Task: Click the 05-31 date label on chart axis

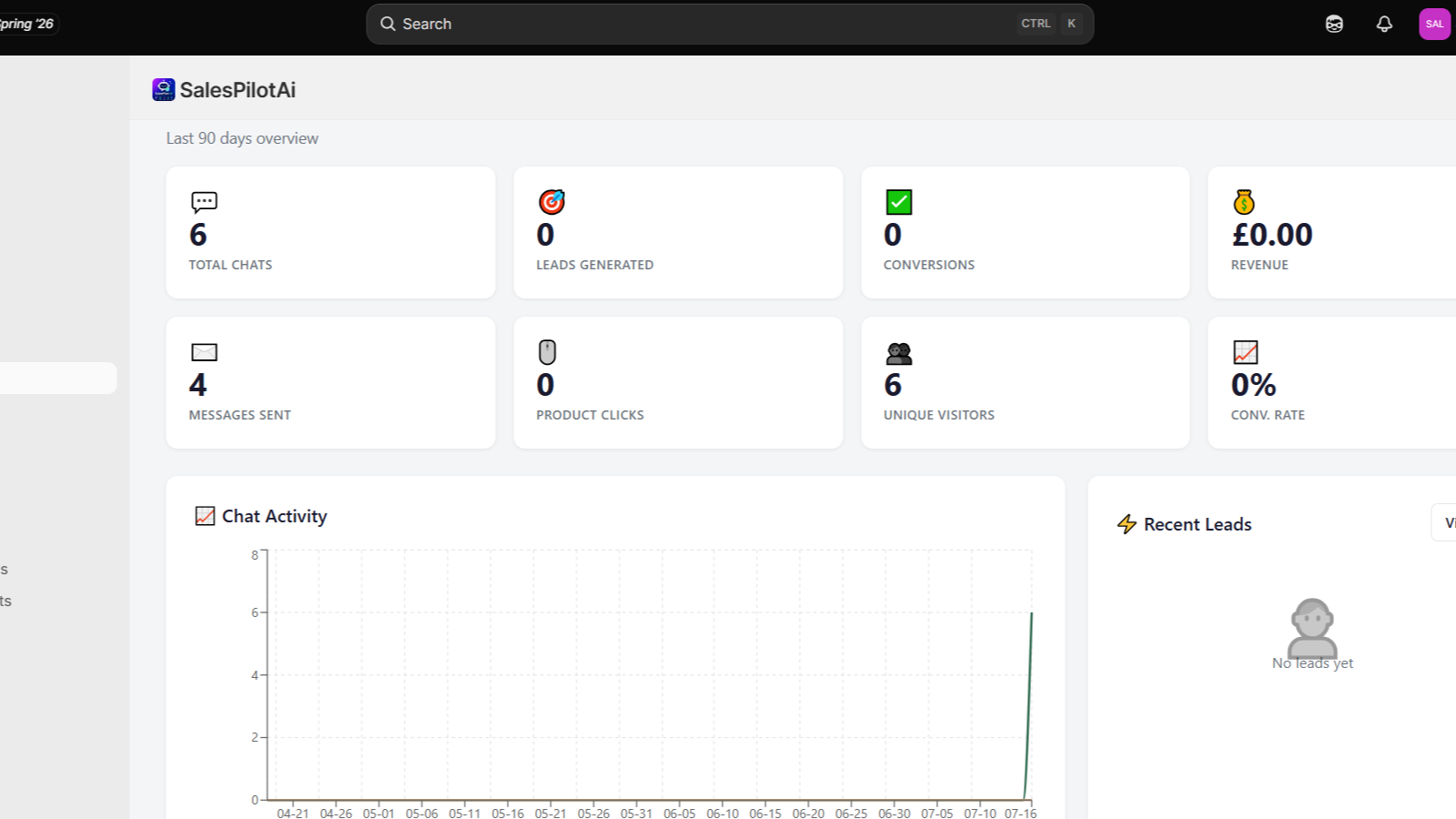Action: [636, 813]
